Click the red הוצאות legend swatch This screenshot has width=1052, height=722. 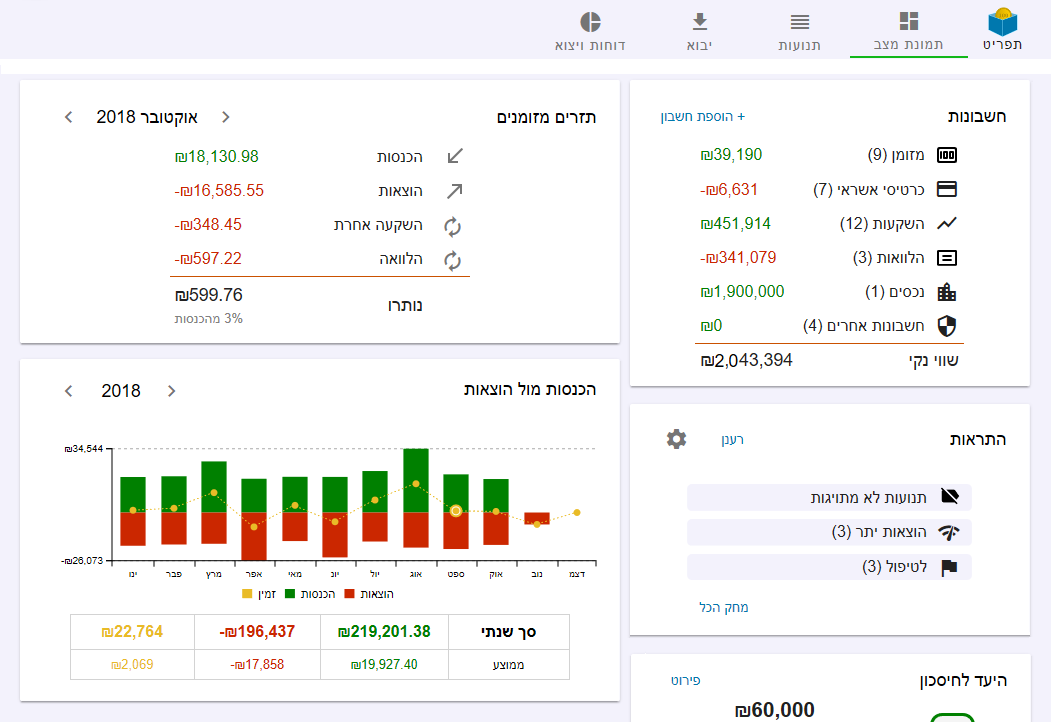[350, 594]
